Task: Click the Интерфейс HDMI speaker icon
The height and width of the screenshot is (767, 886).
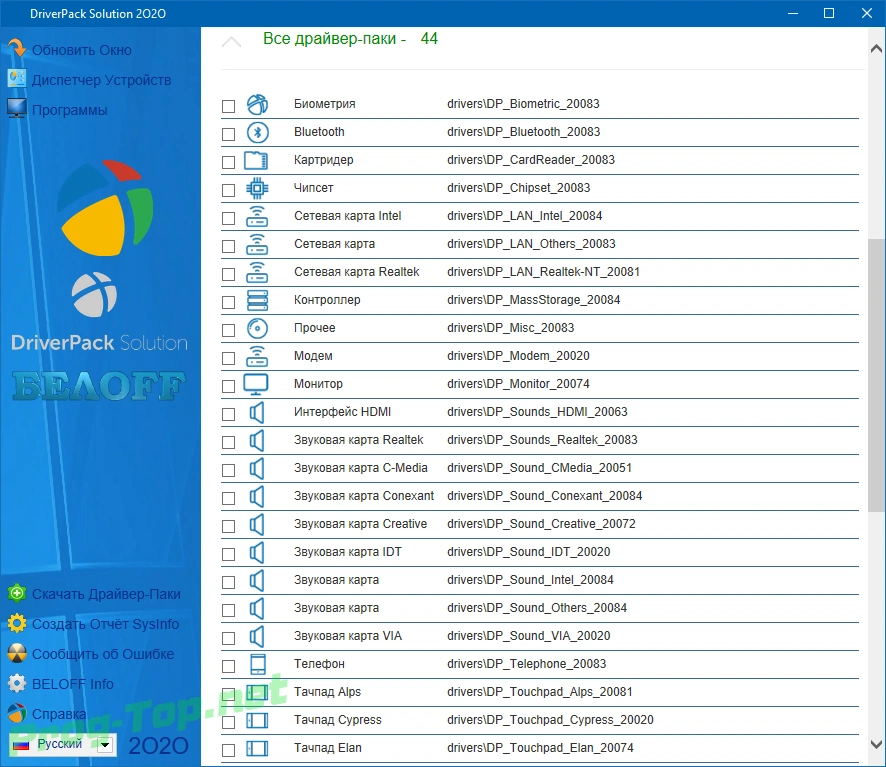Action: (257, 413)
